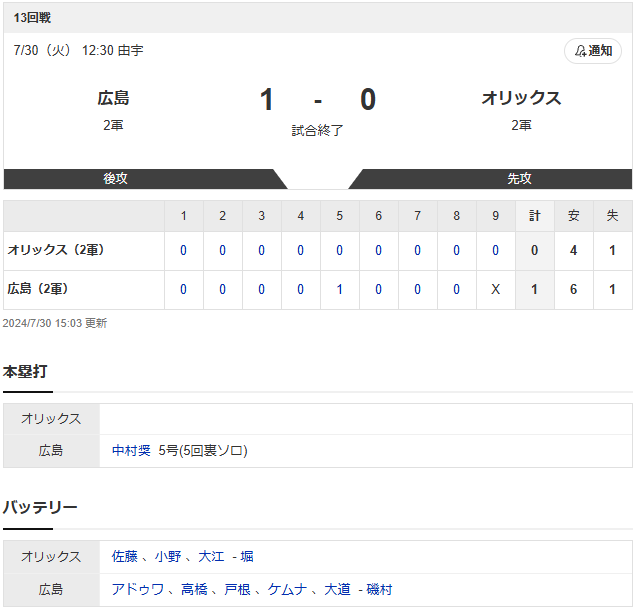Open Hiroshima pitcher 大道 link
This screenshot has width=634, height=607.
pos(337,589)
